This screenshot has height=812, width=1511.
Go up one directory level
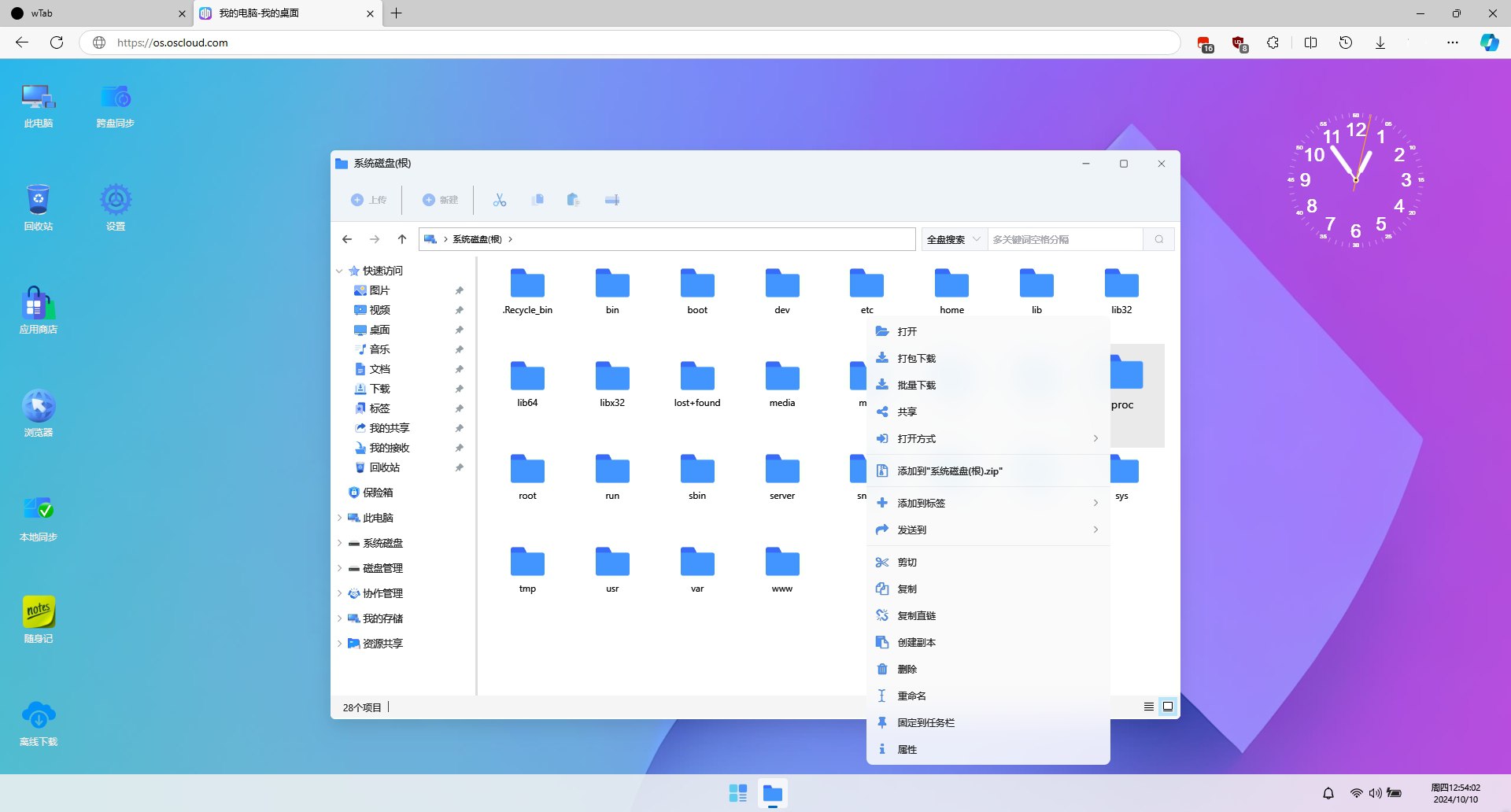tap(402, 239)
